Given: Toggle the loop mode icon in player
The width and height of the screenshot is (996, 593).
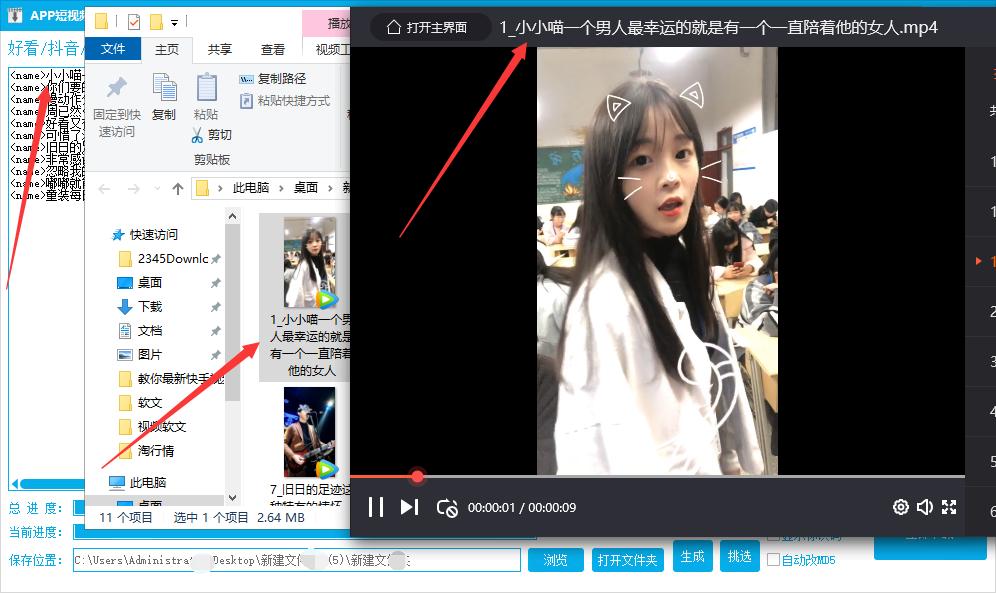Looking at the screenshot, I should click(447, 508).
